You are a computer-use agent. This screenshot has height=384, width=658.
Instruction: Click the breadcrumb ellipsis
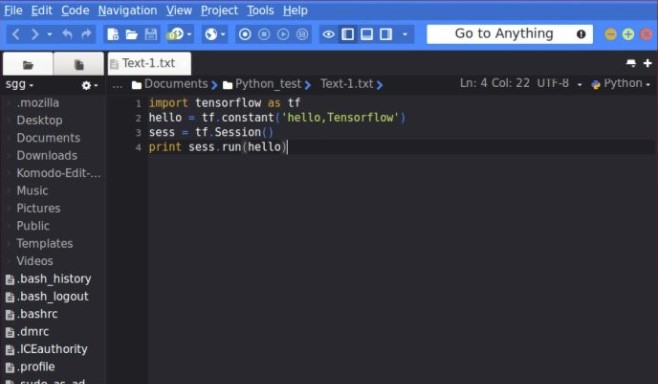pyautogui.click(x=117, y=86)
